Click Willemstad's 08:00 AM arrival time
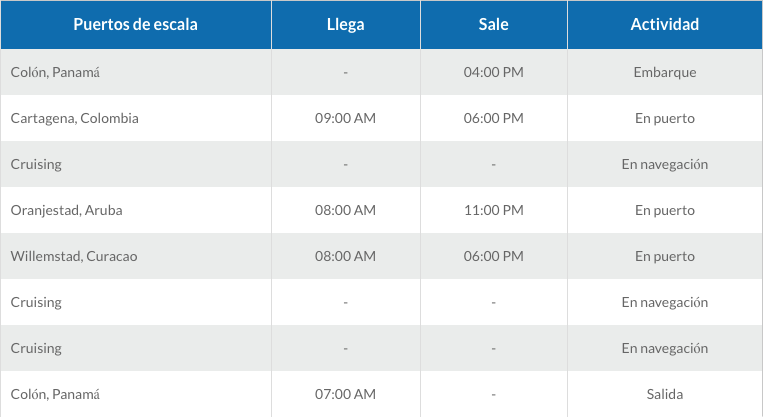The width and height of the screenshot is (763, 417). tap(345, 256)
